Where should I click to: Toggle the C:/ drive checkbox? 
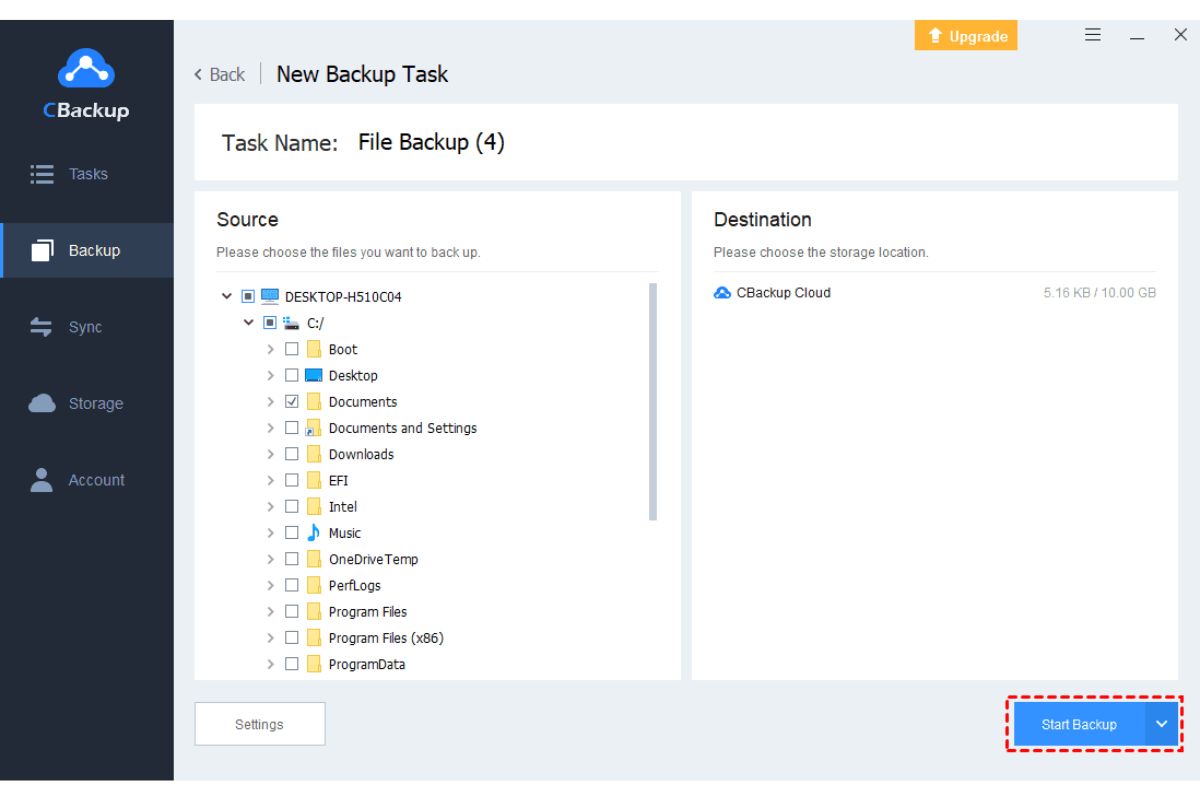pyautogui.click(x=270, y=323)
